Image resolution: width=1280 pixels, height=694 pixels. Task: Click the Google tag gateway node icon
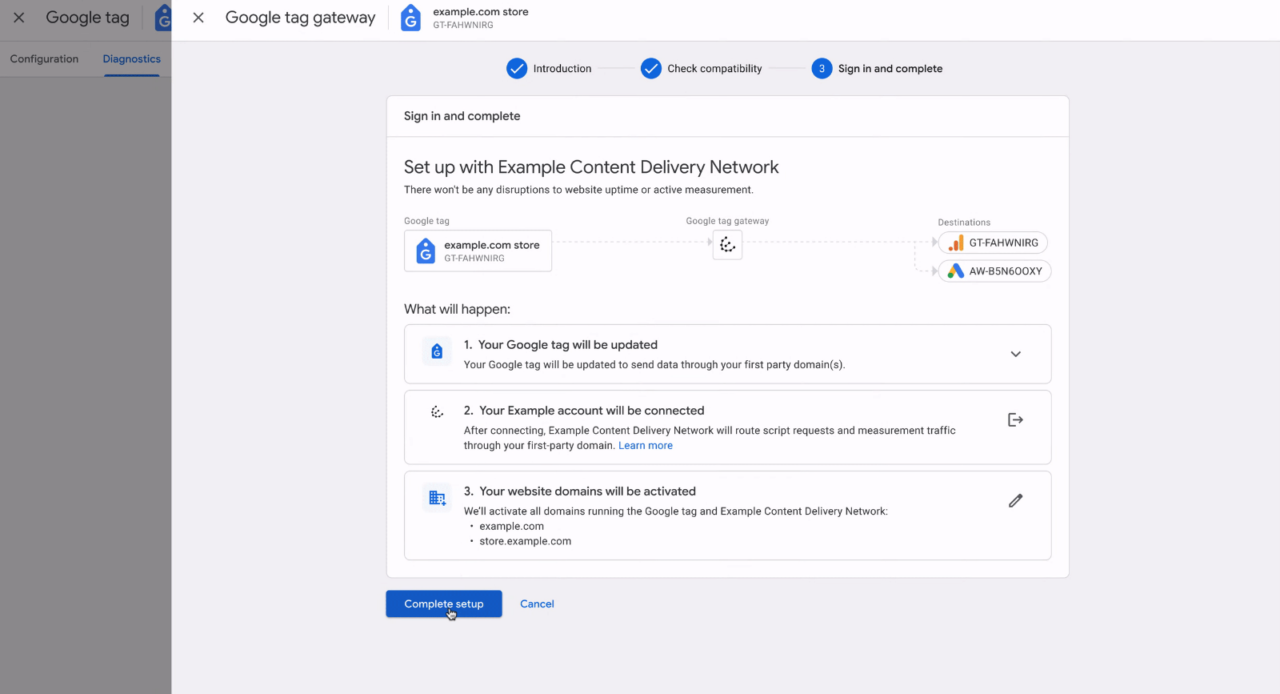pos(727,245)
